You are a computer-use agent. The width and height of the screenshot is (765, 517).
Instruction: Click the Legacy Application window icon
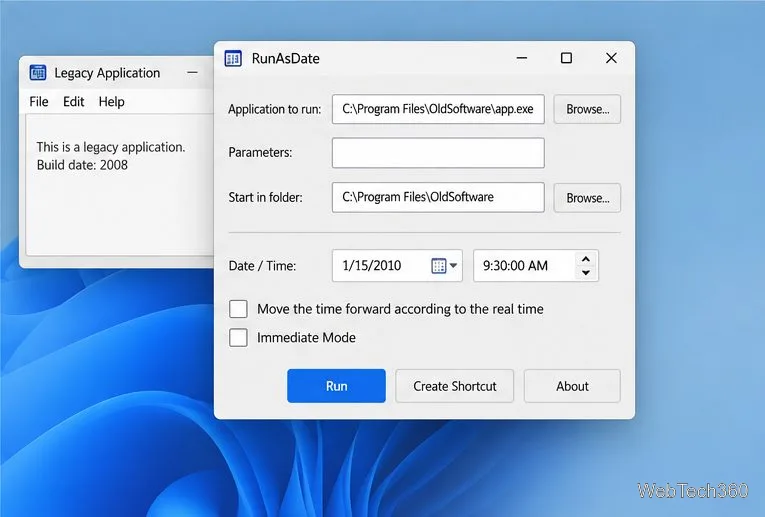pos(38,73)
